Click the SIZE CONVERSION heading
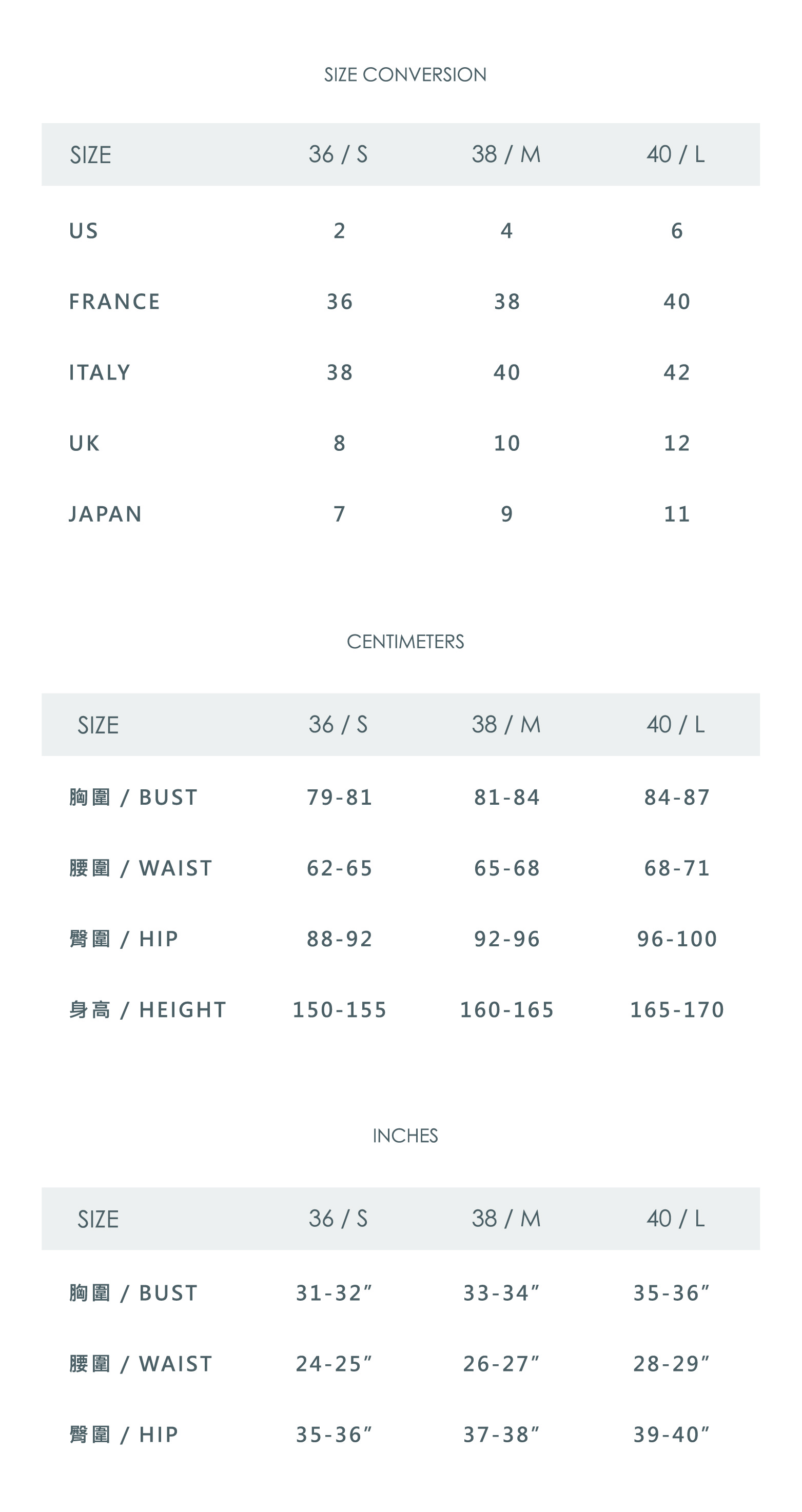Viewport: 802px width, 1512px height. [x=405, y=74]
